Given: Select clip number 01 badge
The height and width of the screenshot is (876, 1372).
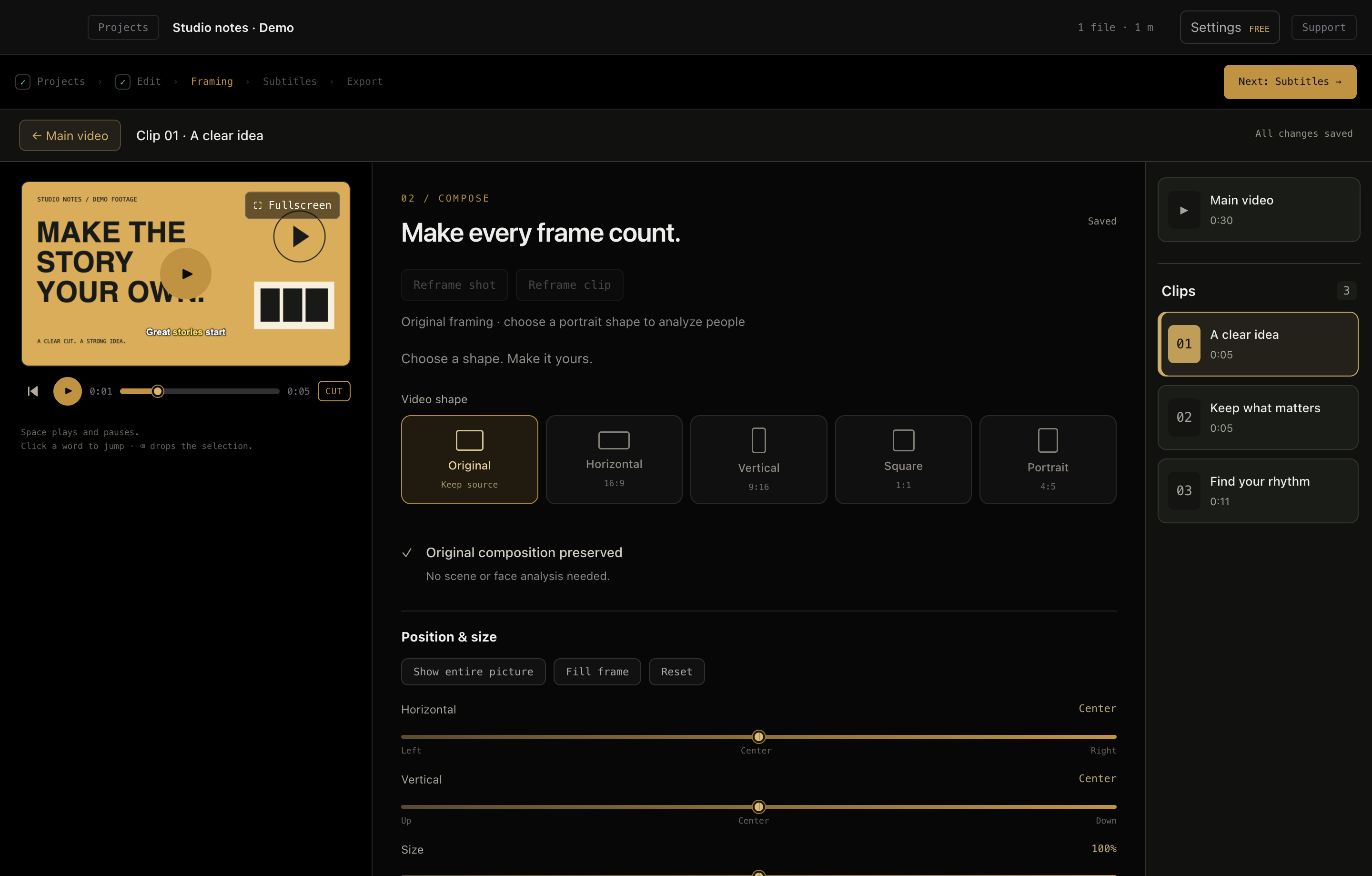Looking at the screenshot, I should click(x=1184, y=344).
